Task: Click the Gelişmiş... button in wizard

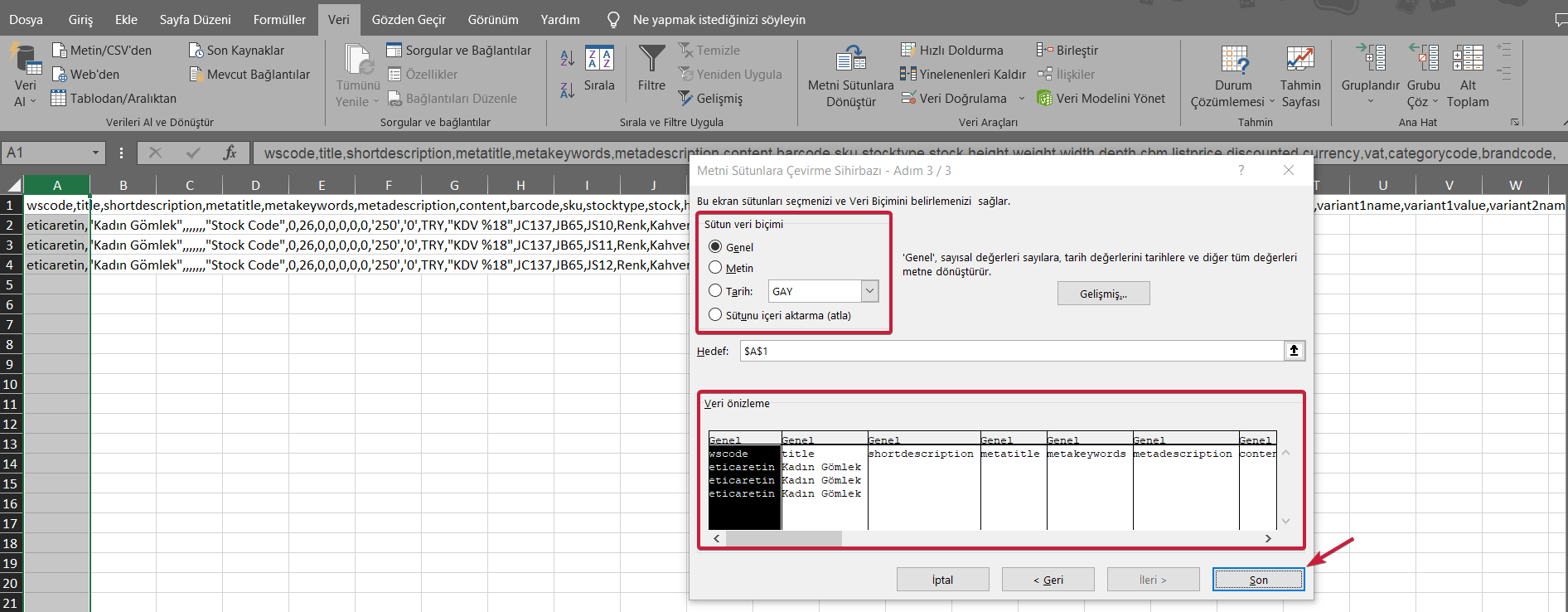Action: [1103, 294]
